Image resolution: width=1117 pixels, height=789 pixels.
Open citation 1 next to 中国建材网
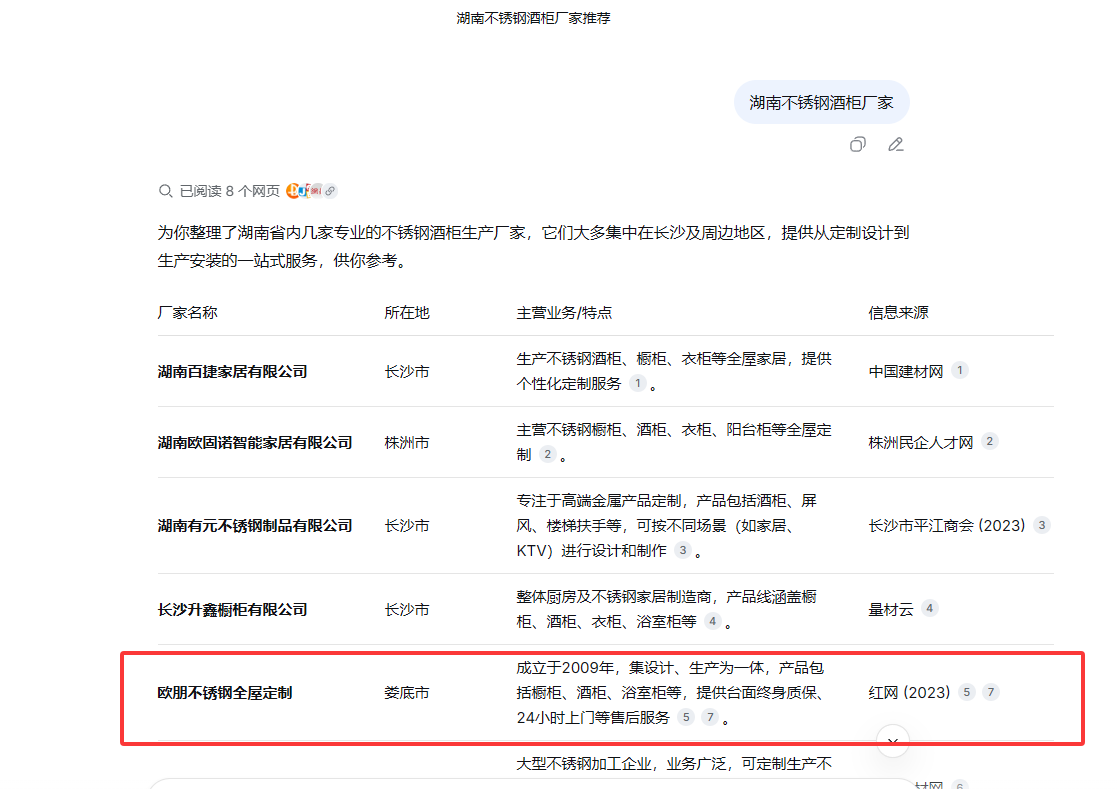(x=960, y=370)
